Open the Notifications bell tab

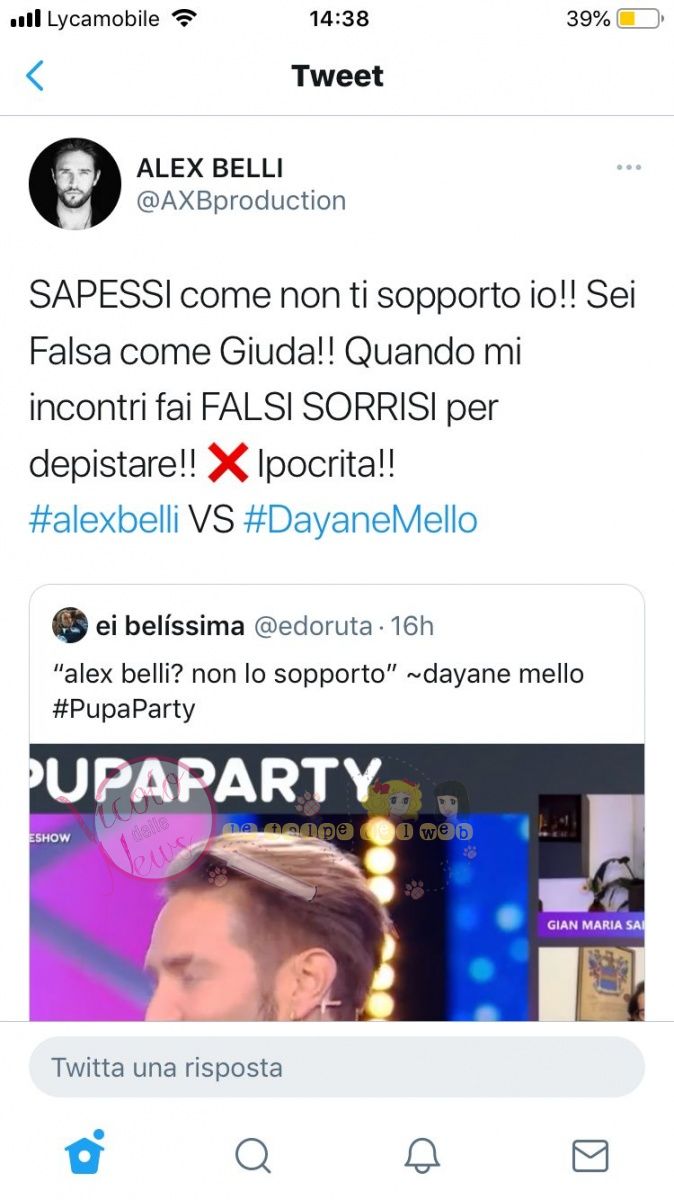click(422, 1155)
